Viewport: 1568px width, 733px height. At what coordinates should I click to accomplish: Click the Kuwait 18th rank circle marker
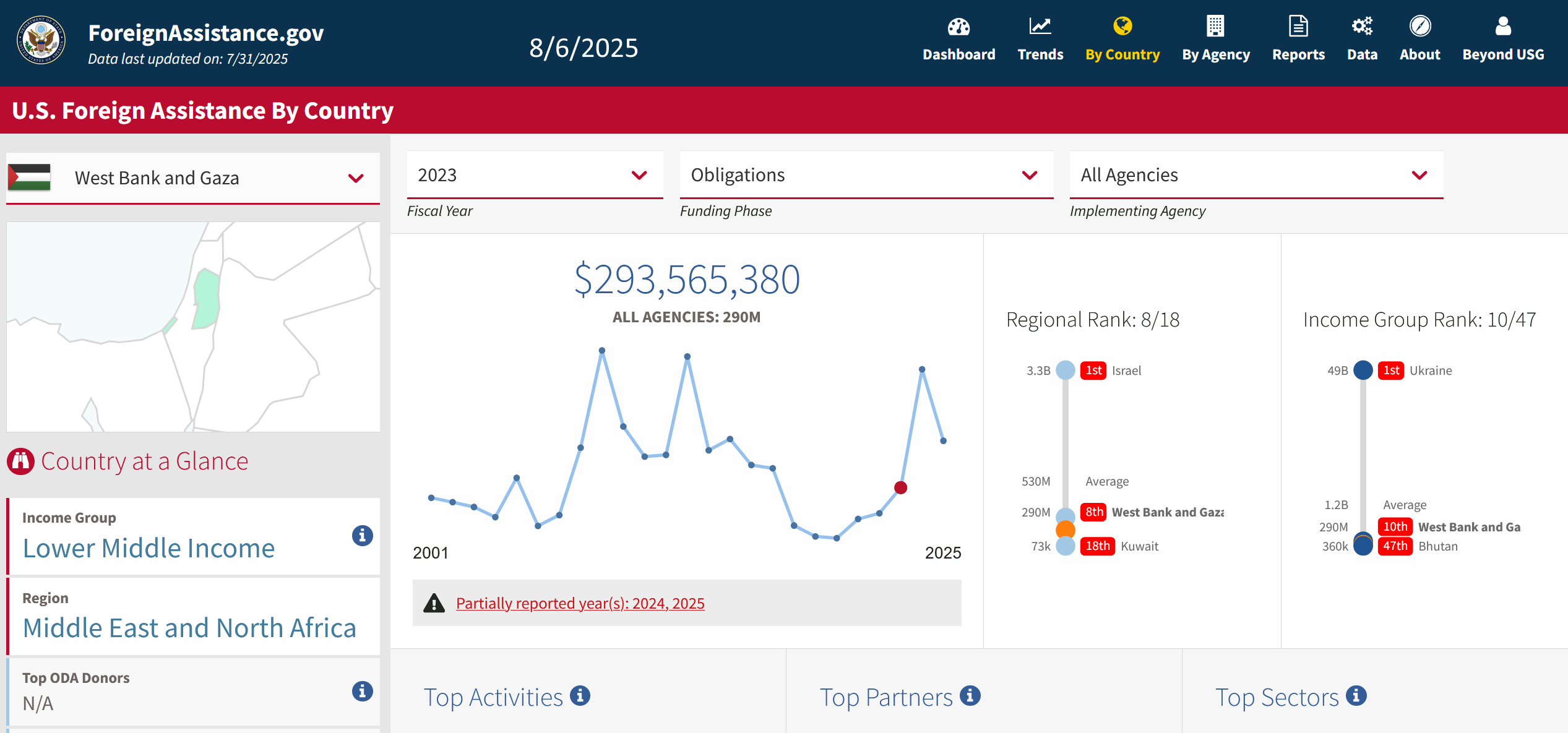[x=1065, y=546]
